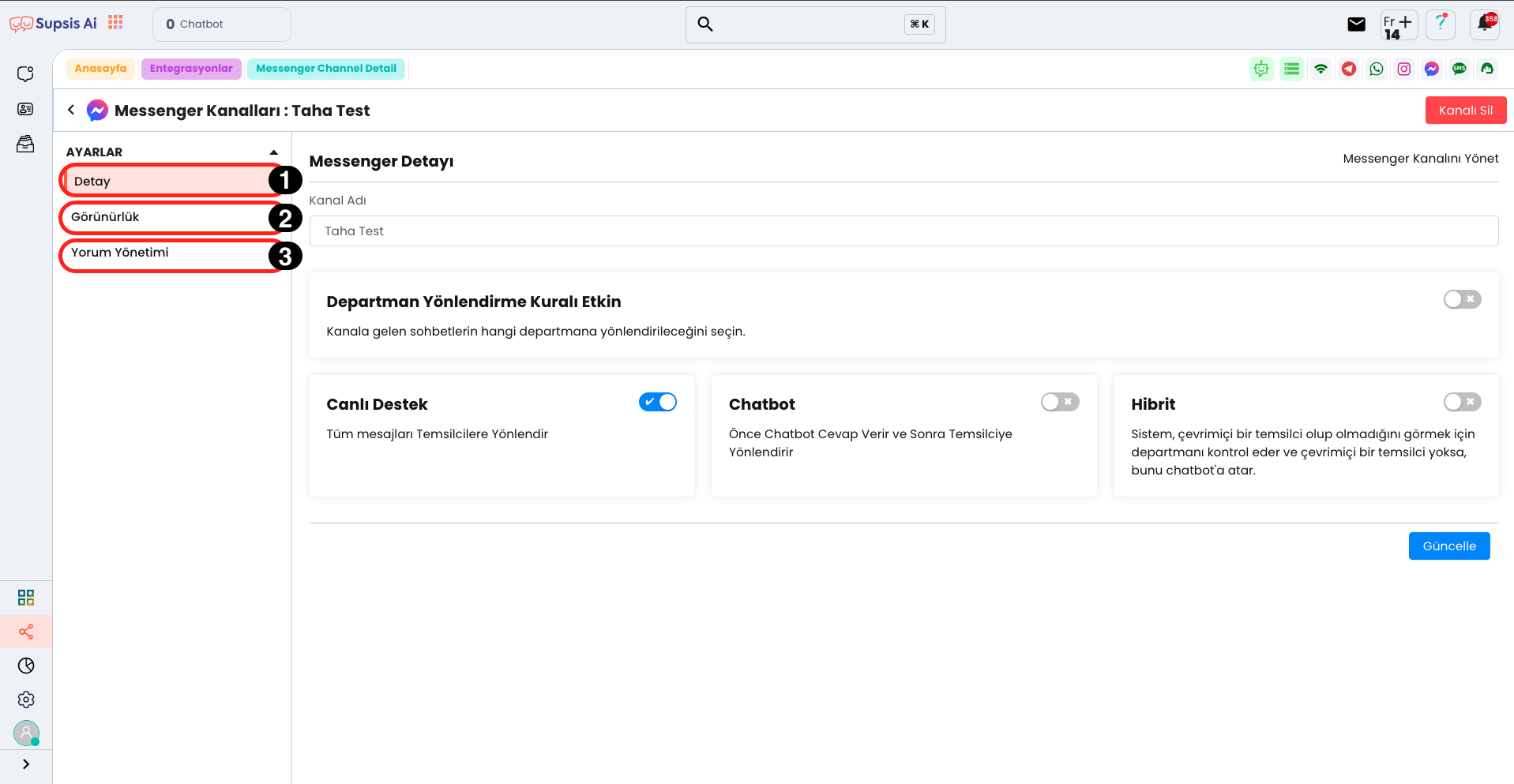
Task: Enable the Chatbot mode toggle
Action: [1060, 402]
